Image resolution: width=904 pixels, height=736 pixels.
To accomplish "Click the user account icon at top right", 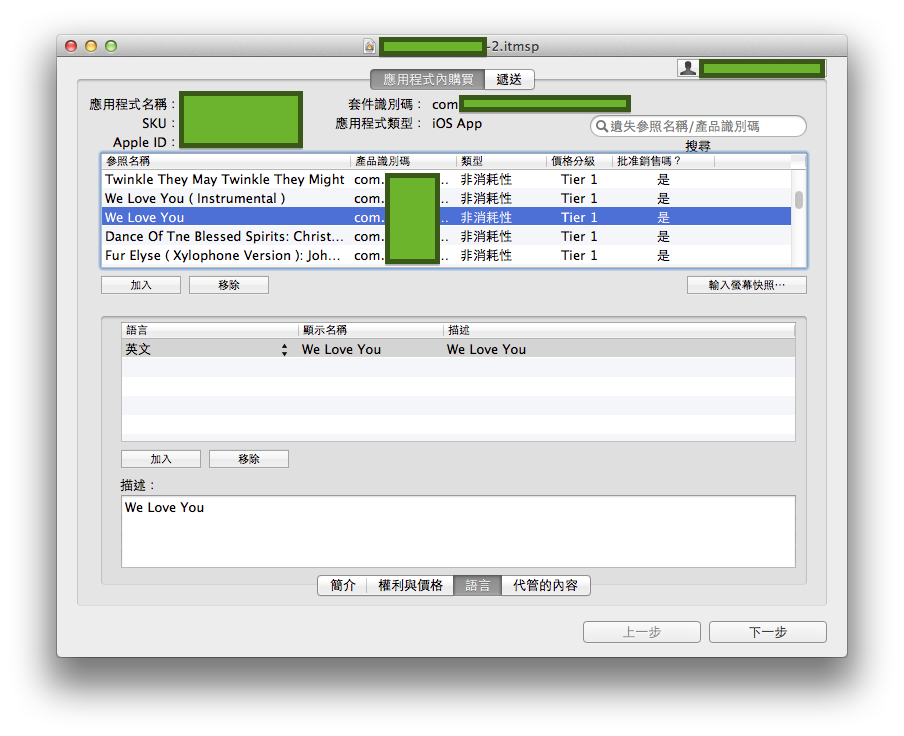I will 688,68.
